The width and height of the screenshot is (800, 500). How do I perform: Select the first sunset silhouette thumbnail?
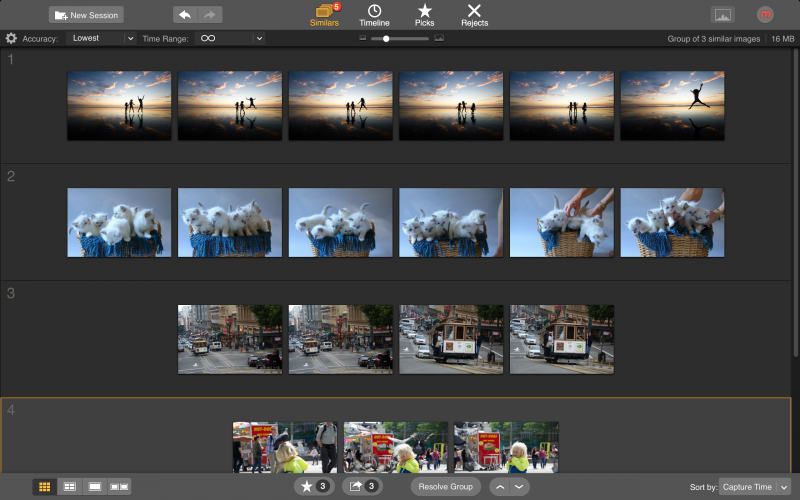pos(119,106)
